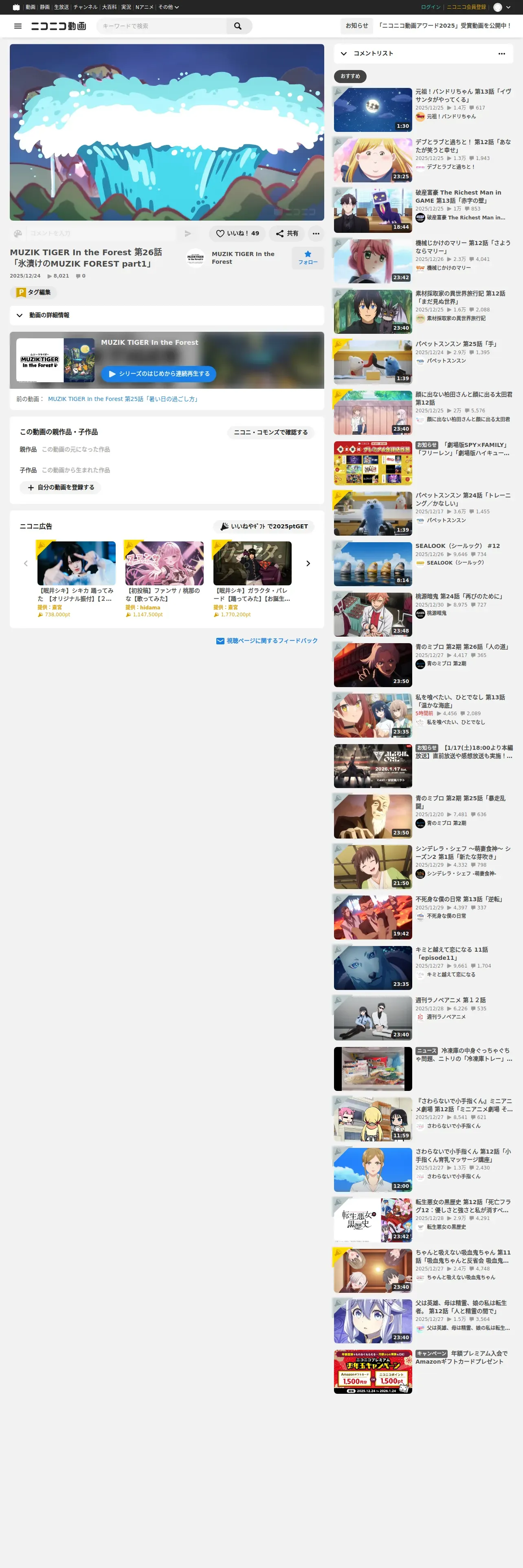The width and height of the screenshot is (523, 1568).
Task: Expand the その他 top menu
Action: pos(168,7)
